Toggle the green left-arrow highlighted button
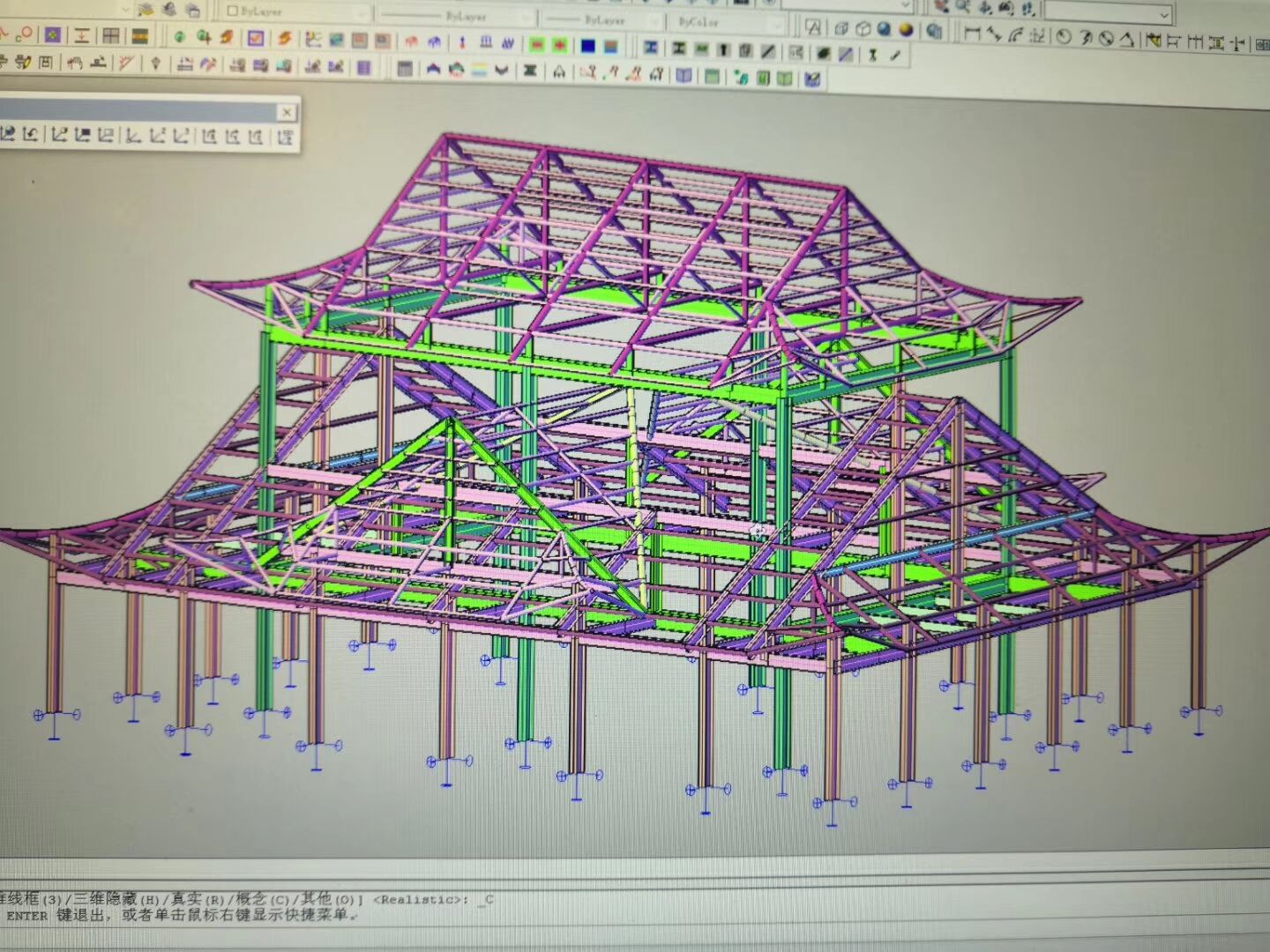 (536, 44)
